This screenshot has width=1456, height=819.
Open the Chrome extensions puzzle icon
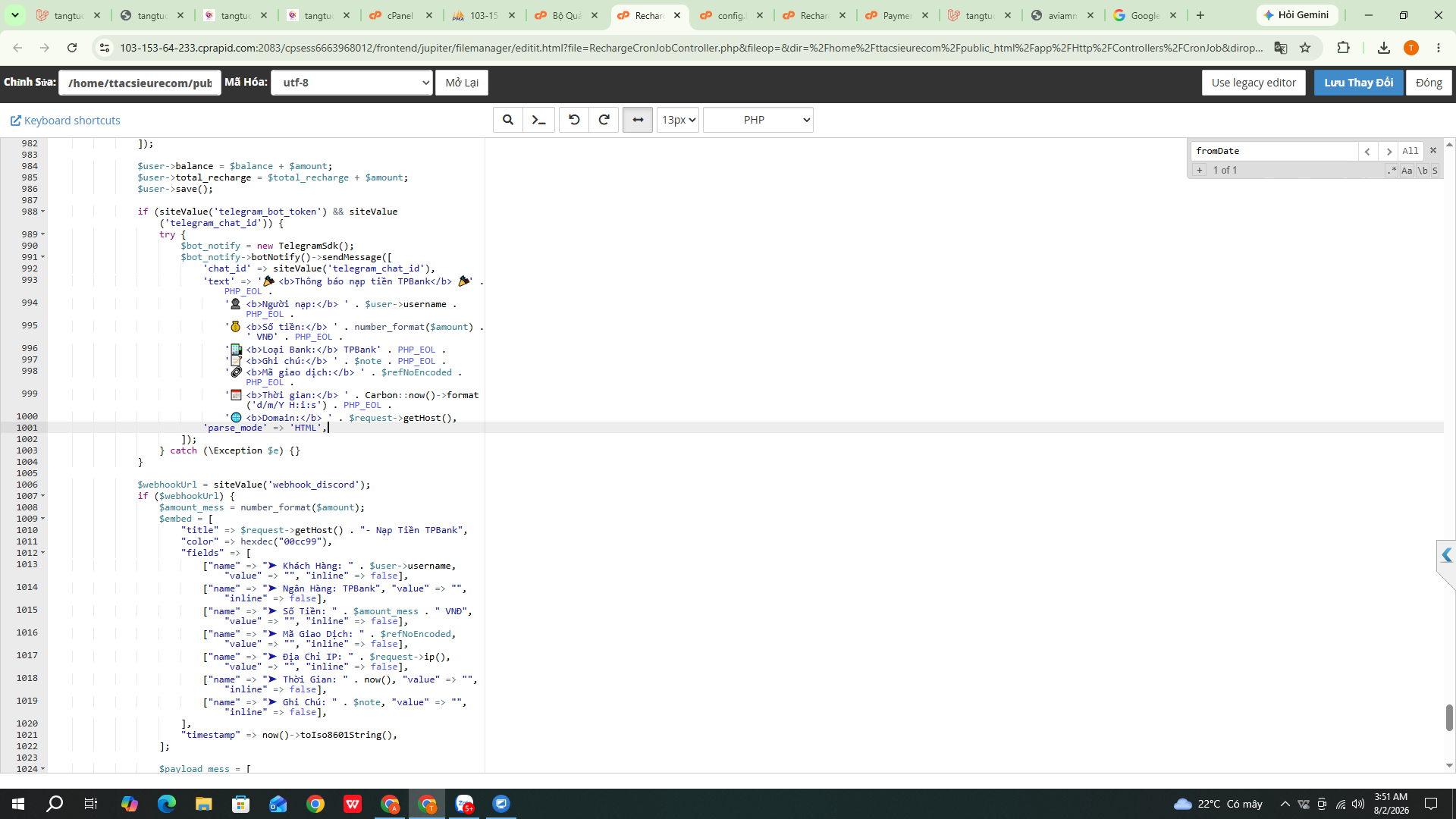1343,48
